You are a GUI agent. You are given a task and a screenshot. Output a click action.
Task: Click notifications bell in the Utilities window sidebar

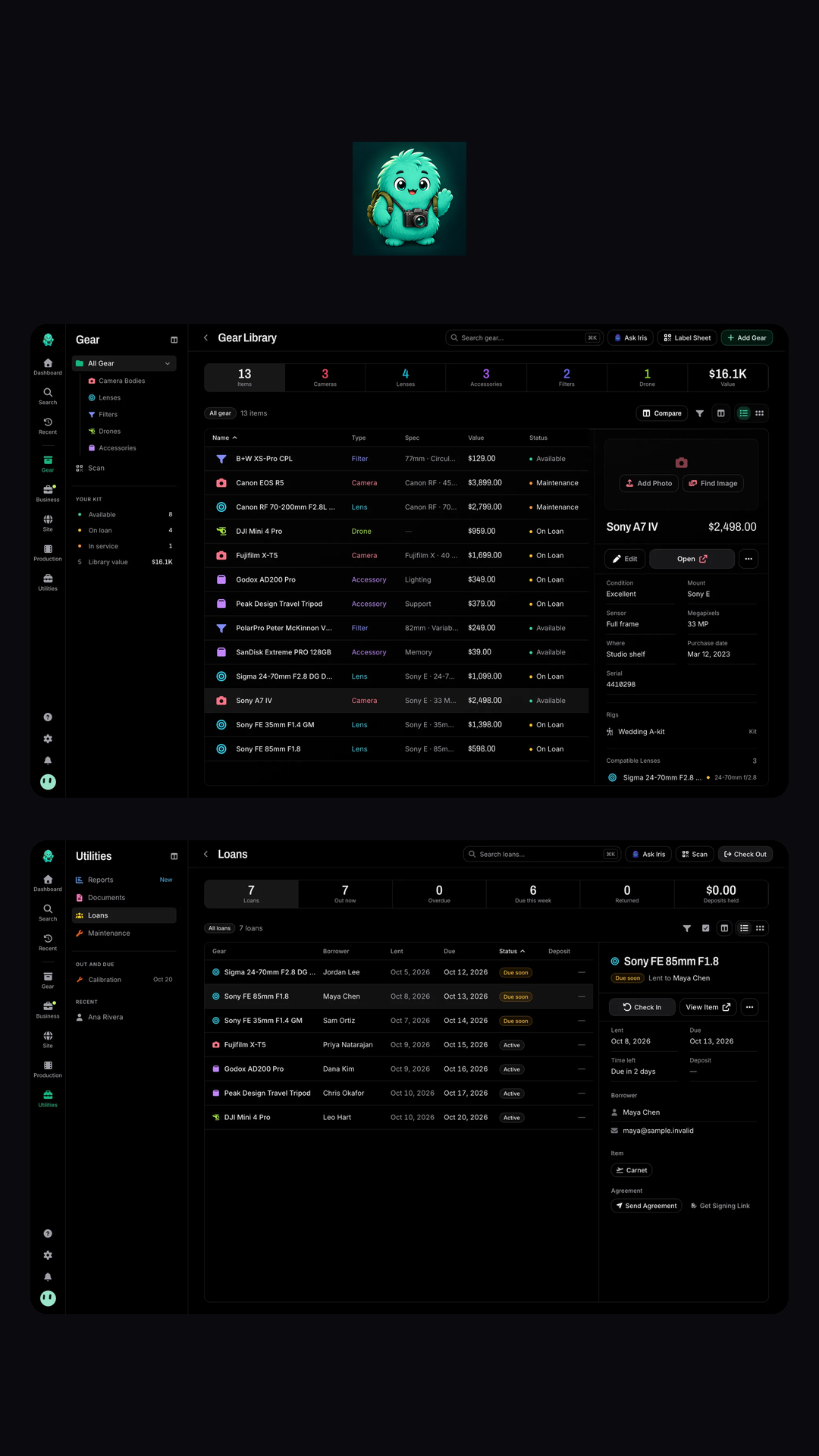coord(48,1277)
